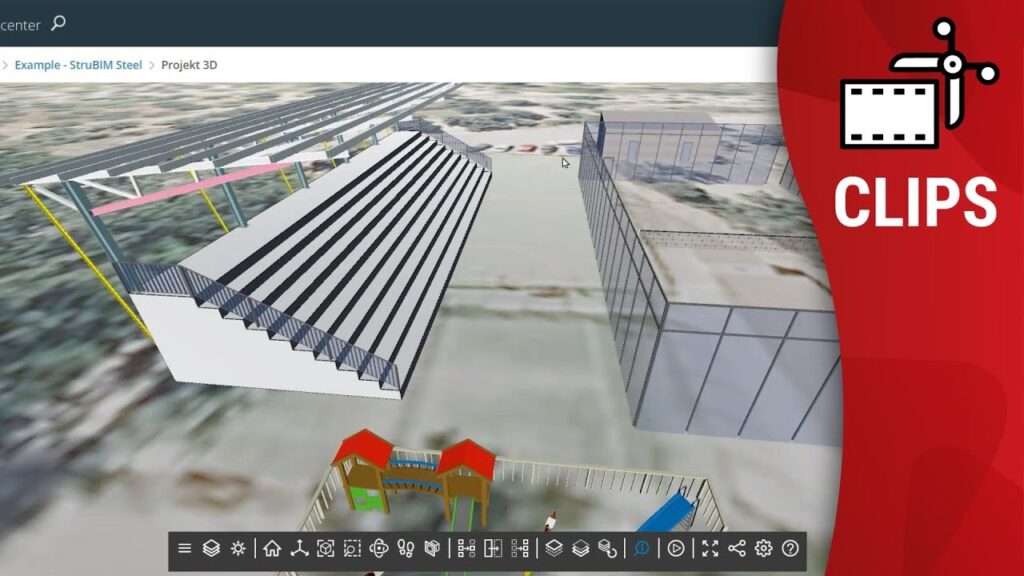Click the chevron between StruBIM Steel and Projekt 3D
Screen dimensions: 1024x576
[152, 65]
